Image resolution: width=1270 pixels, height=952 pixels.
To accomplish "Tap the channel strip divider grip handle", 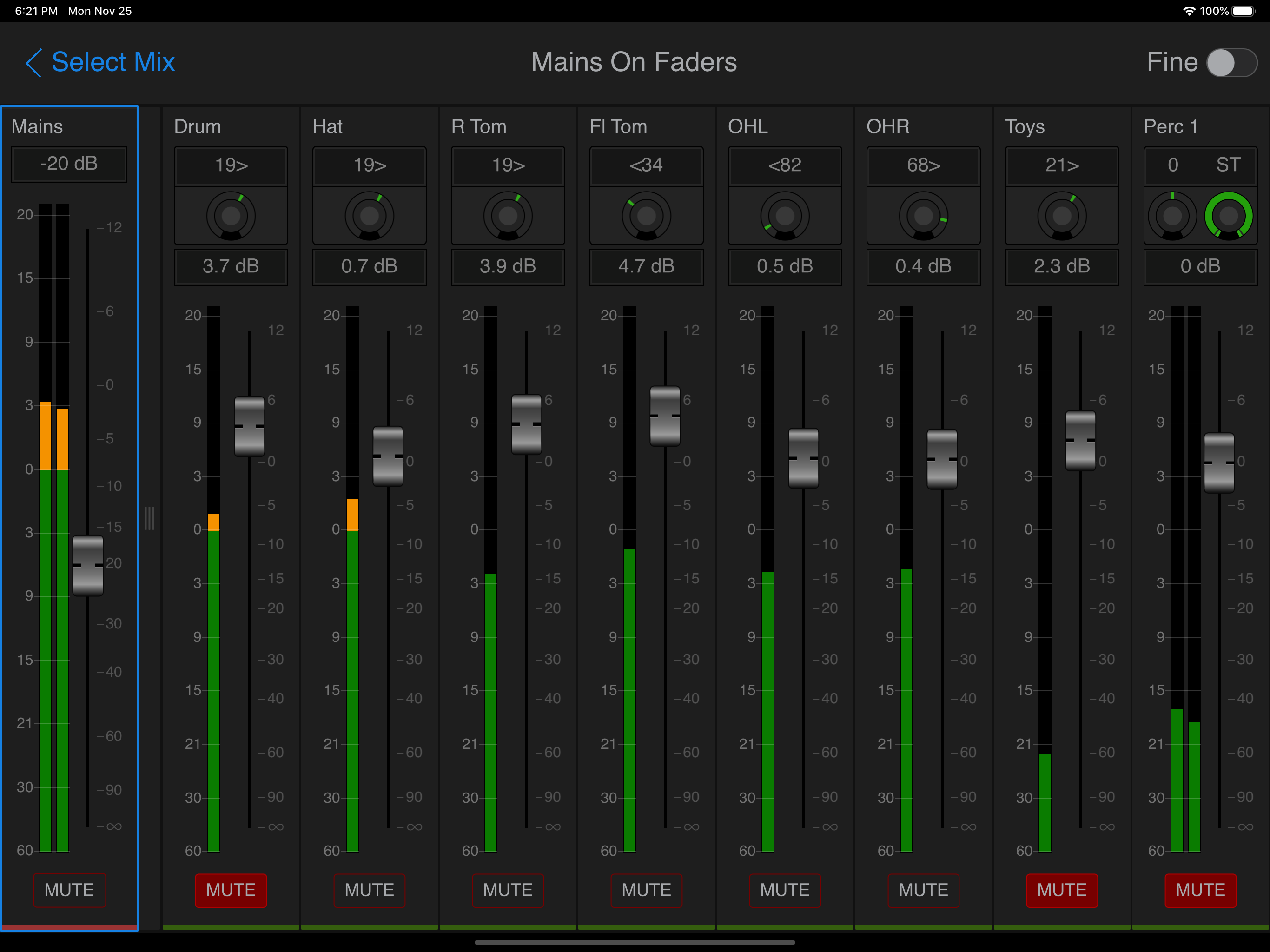I will pos(149,518).
